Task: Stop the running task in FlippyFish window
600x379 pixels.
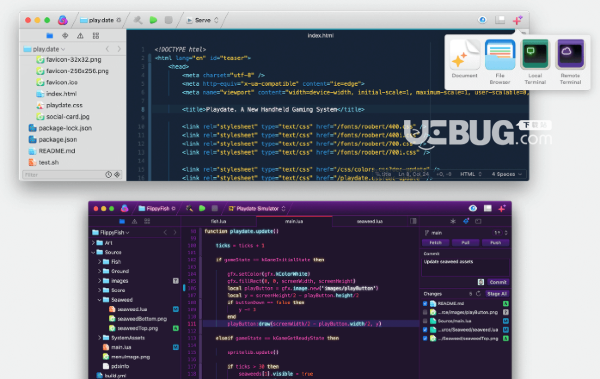Action: pos(215,208)
